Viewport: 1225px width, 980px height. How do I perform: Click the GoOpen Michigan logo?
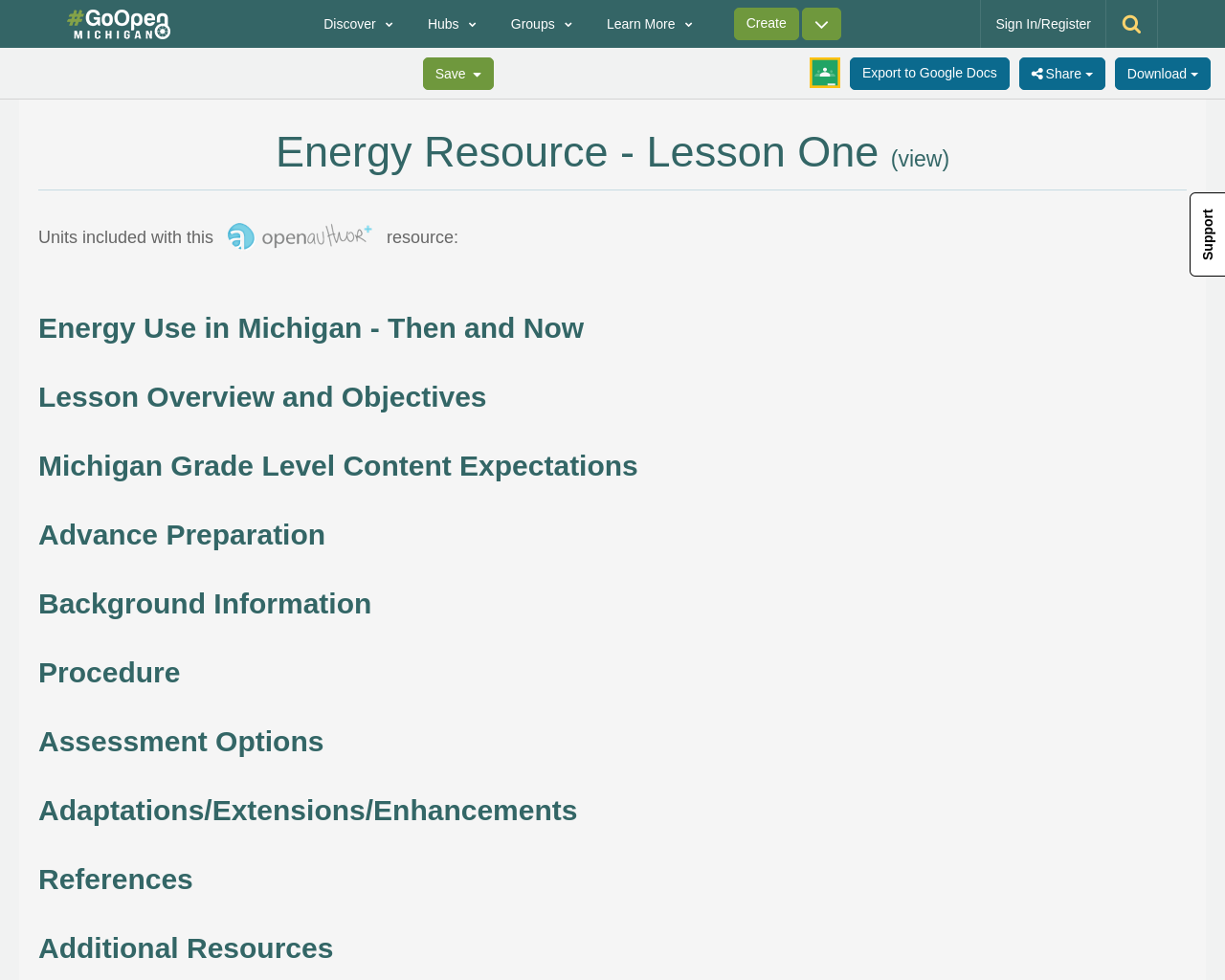[x=119, y=23]
